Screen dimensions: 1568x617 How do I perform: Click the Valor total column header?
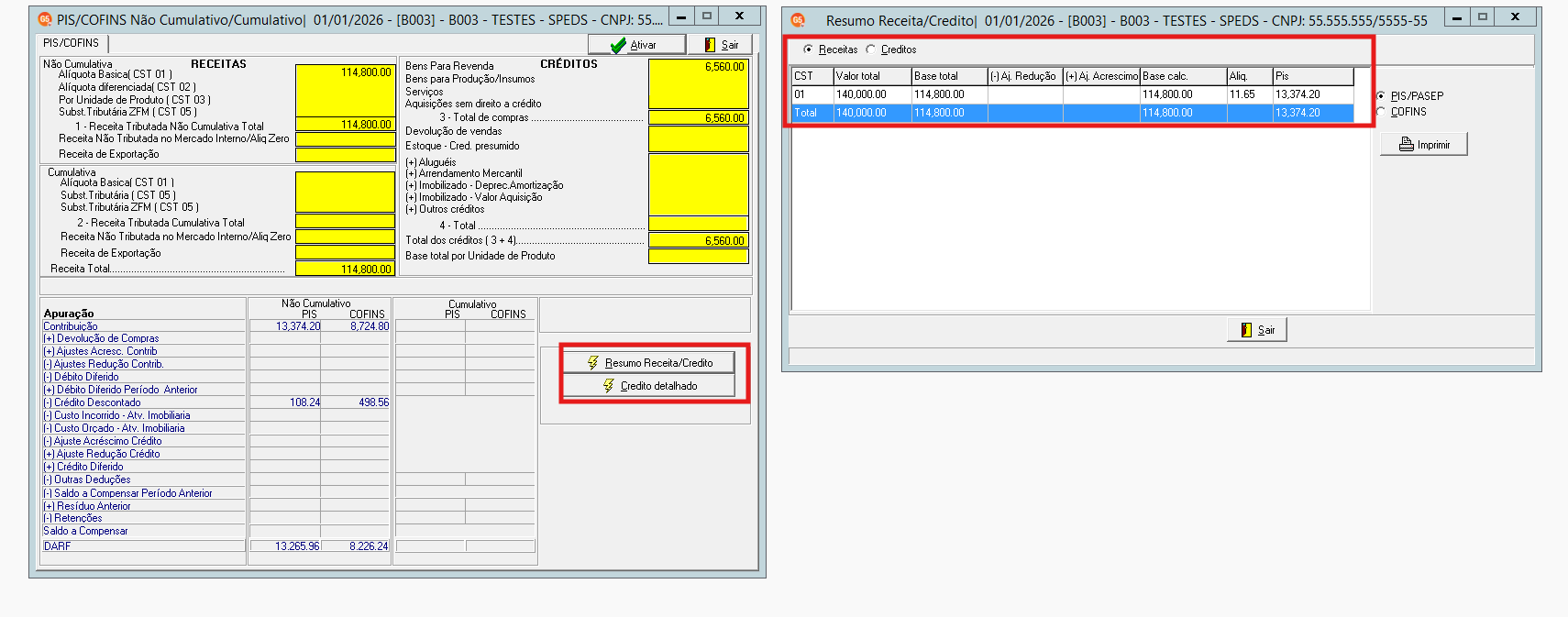(x=873, y=76)
